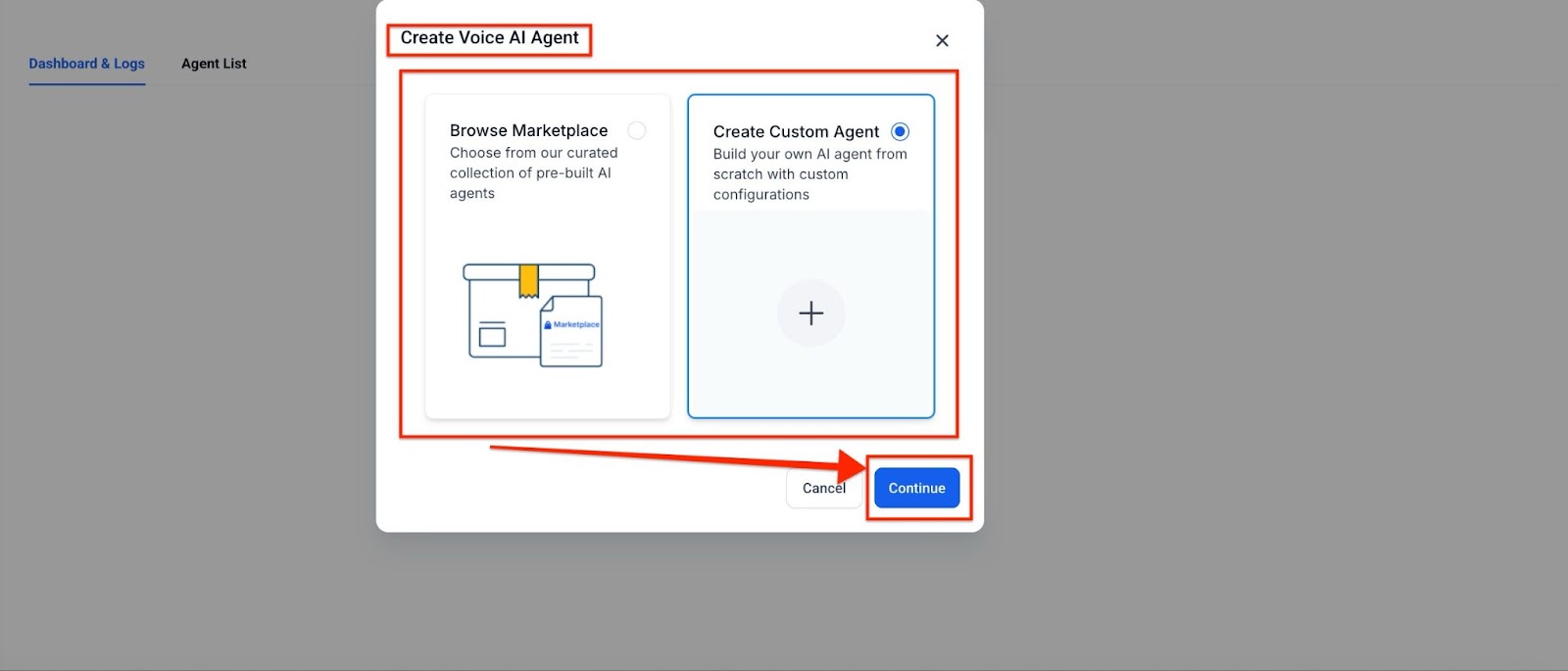Click the Marketplace document icon in illustration

572,333
